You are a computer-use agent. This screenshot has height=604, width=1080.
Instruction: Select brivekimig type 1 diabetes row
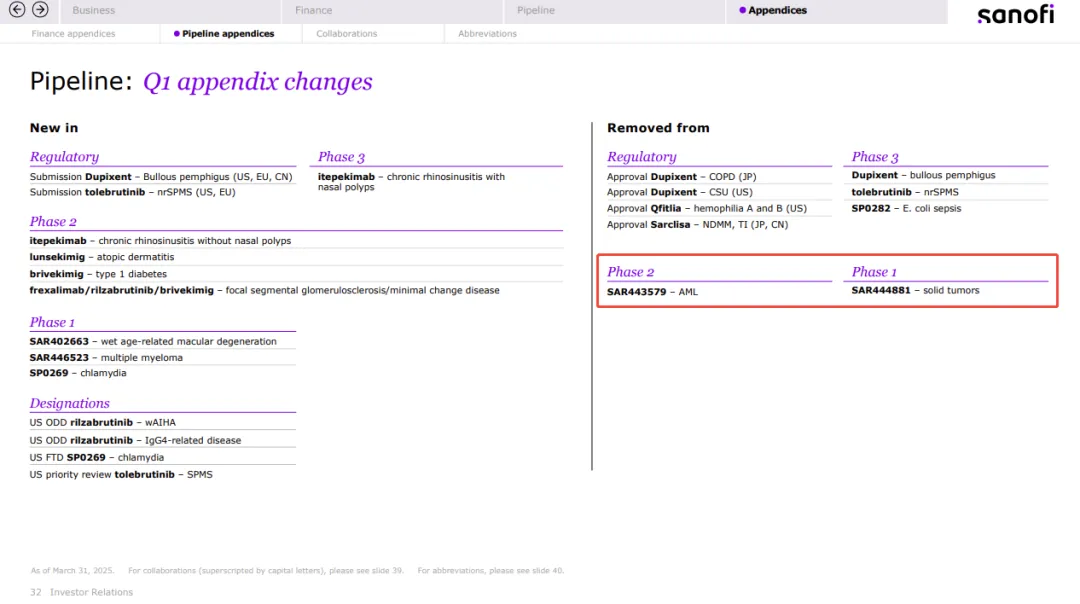click(98, 274)
